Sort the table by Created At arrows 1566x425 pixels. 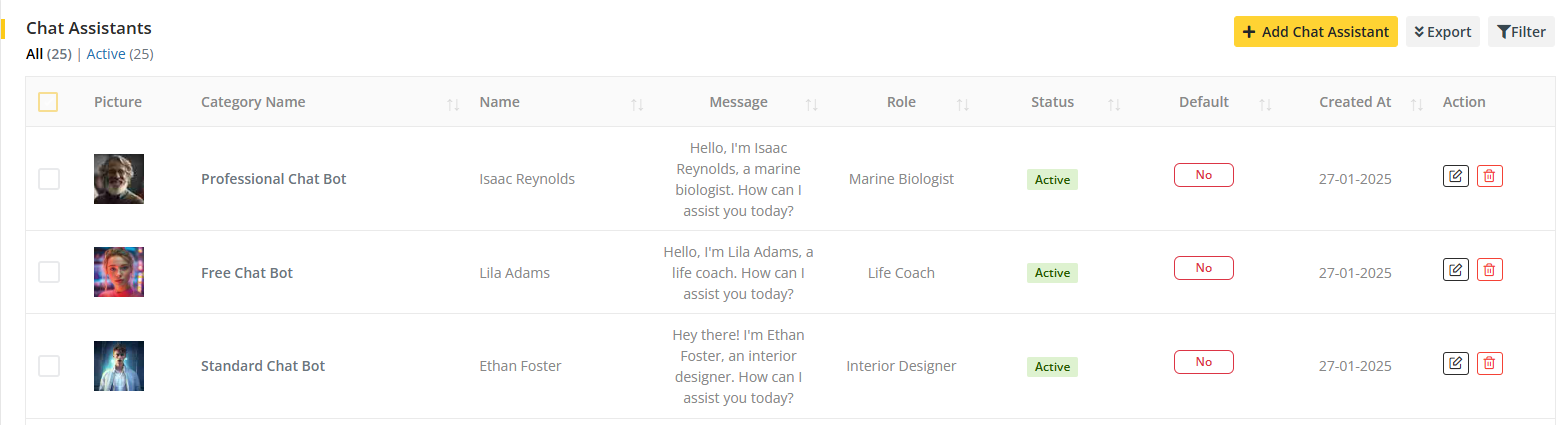pyautogui.click(x=1416, y=103)
